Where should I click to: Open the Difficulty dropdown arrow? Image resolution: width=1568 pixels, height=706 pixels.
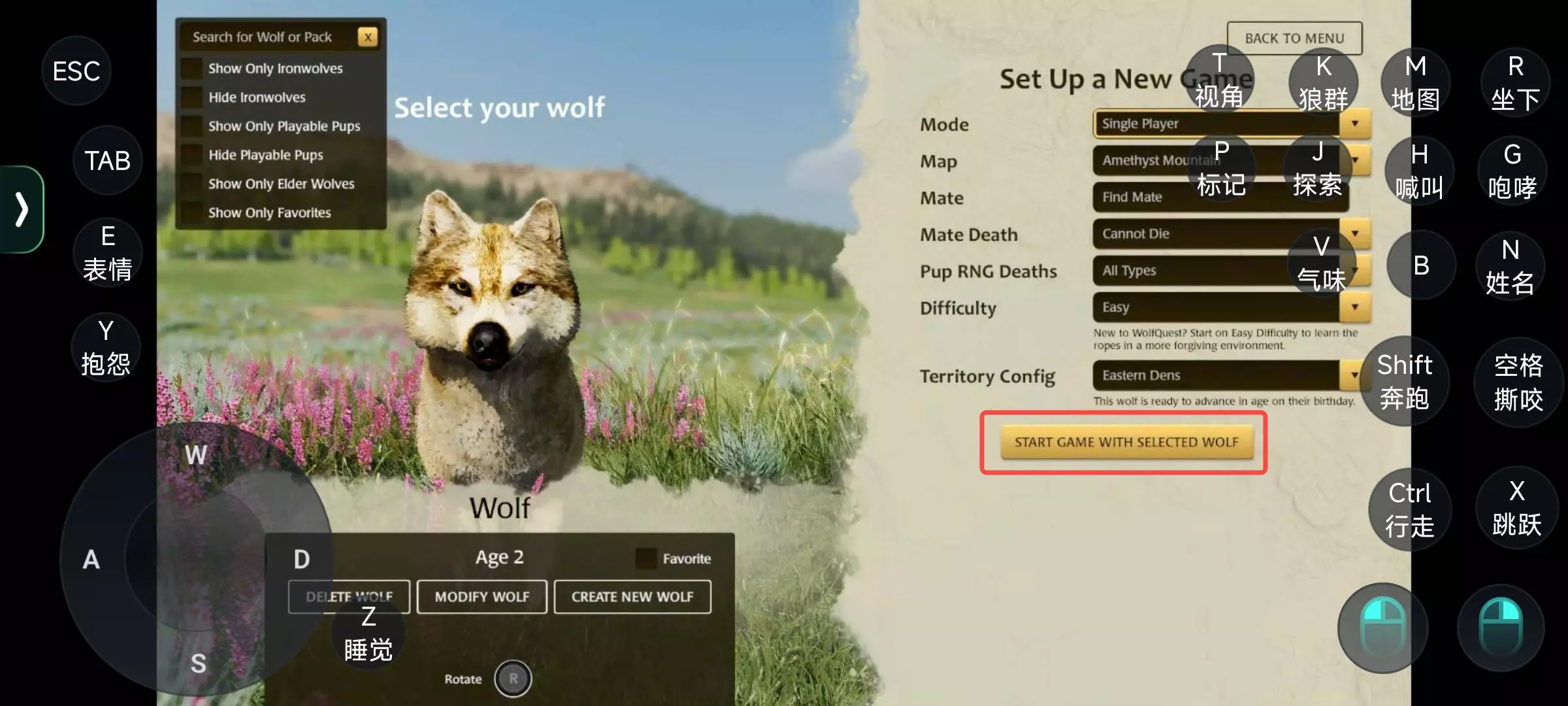1355,307
